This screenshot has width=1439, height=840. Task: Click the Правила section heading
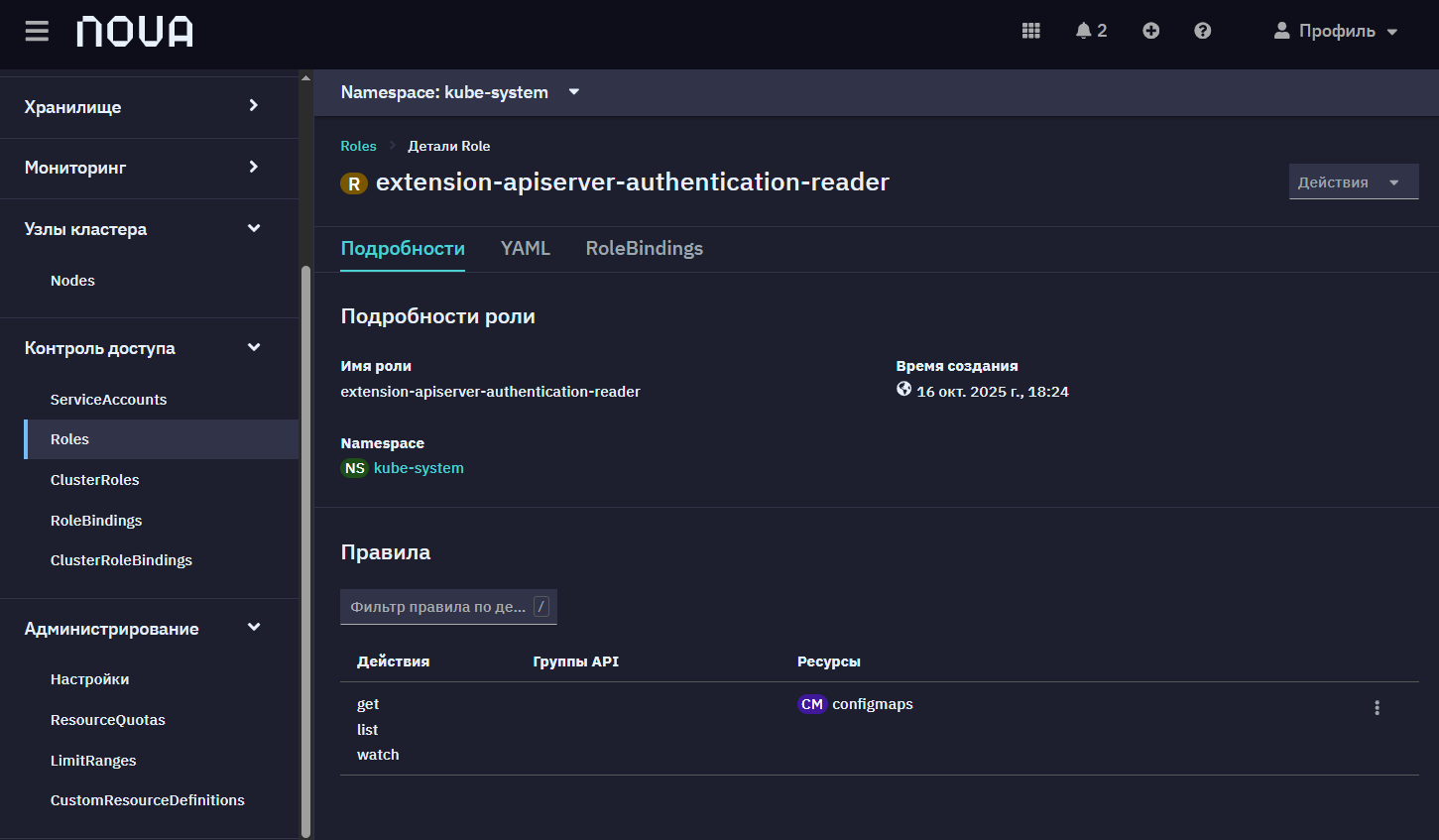tap(386, 552)
